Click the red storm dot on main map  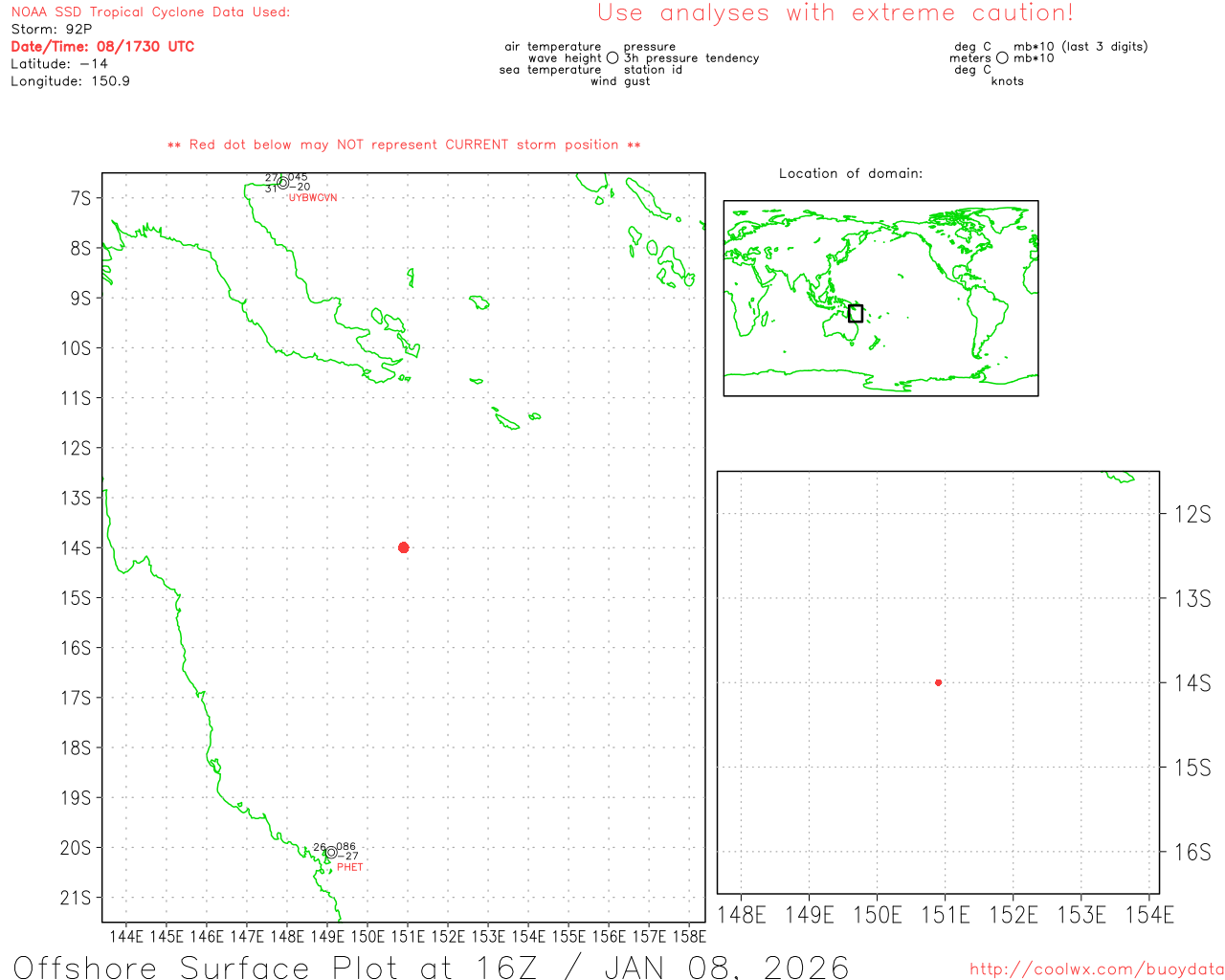click(x=403, y=547)
